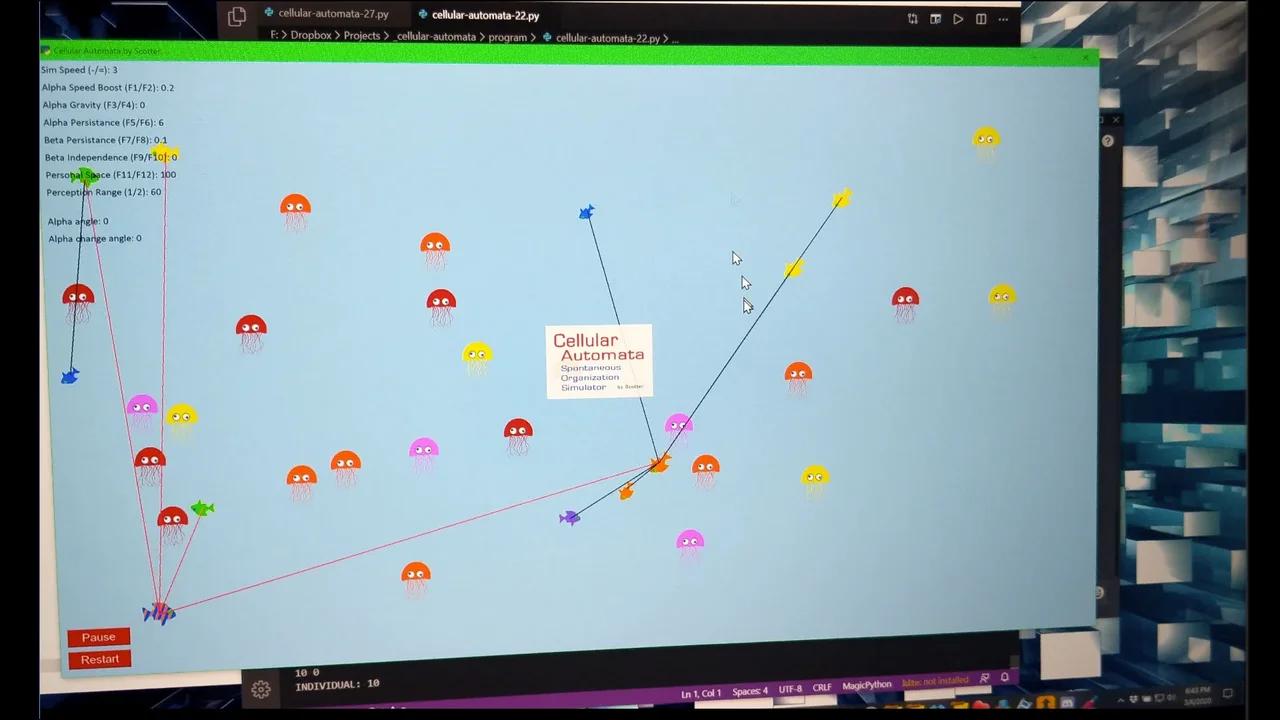Click the "Alpha Gravity (F3/F4): 0" text

point(93,105)
